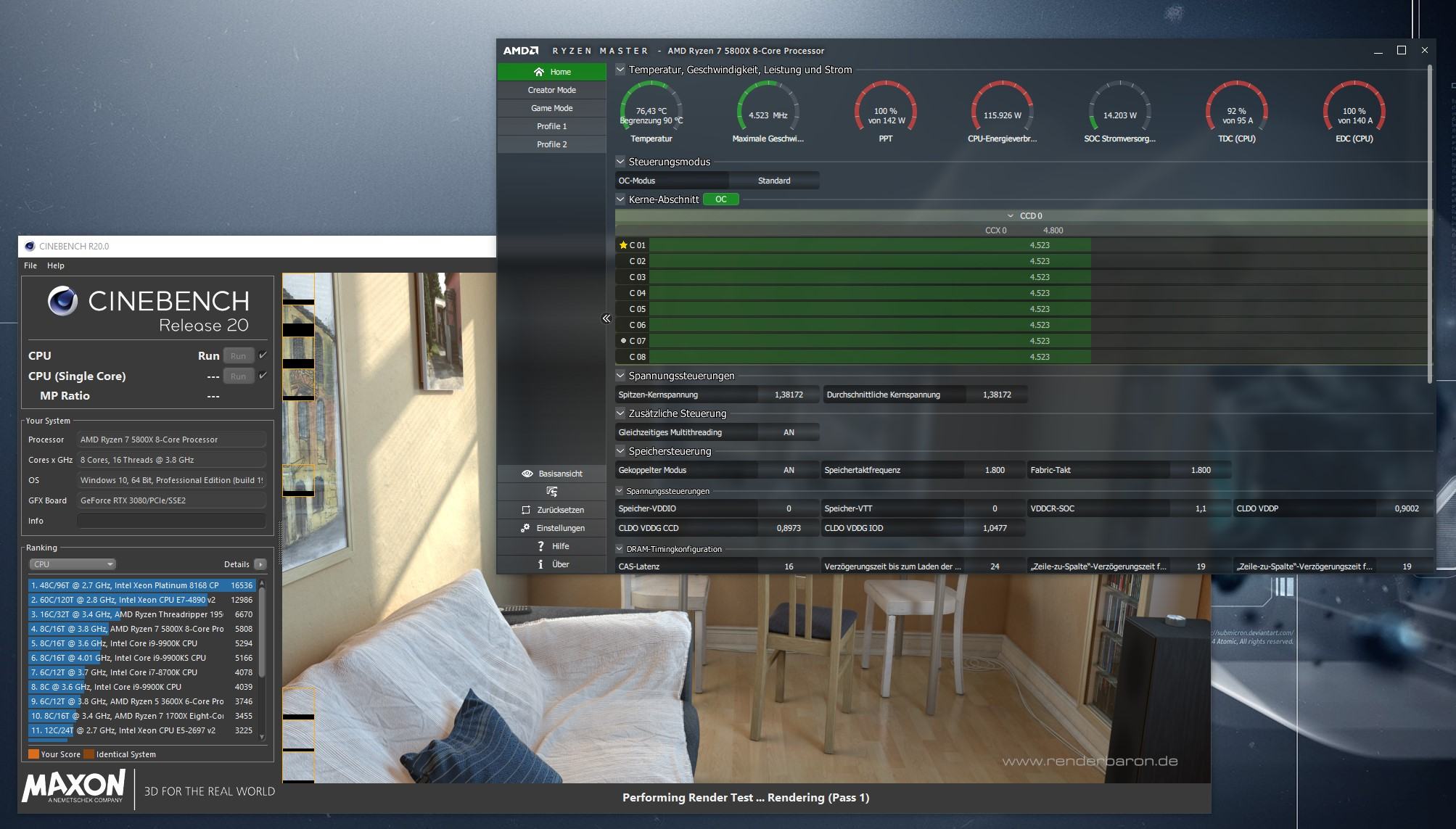The width and height of the screenshot is (1456, 829).
Task: Click the Basisansicht button
Action: pyautogui.click(x=551, y=474)
